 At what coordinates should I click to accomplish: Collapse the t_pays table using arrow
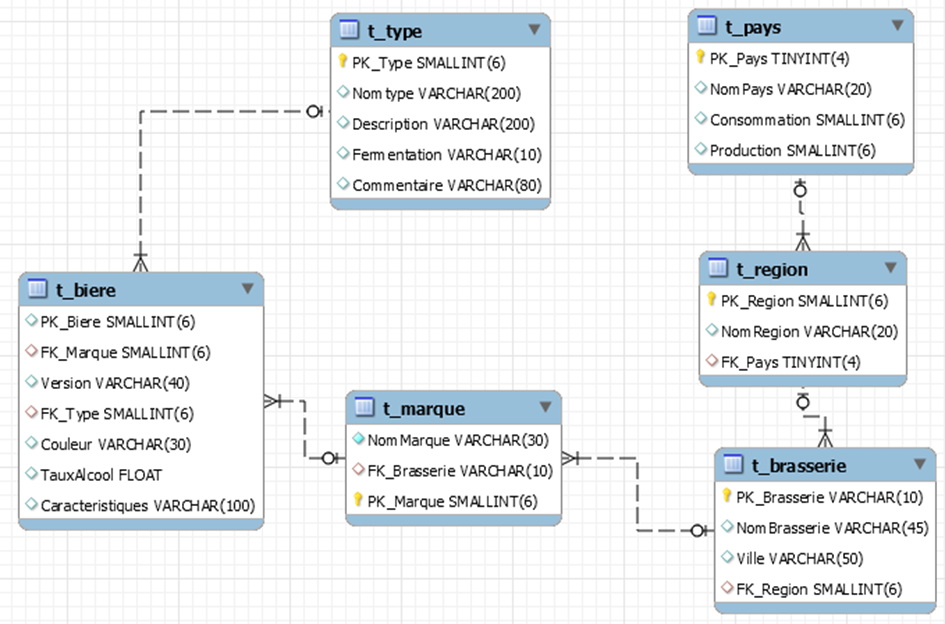coord(897,26)
